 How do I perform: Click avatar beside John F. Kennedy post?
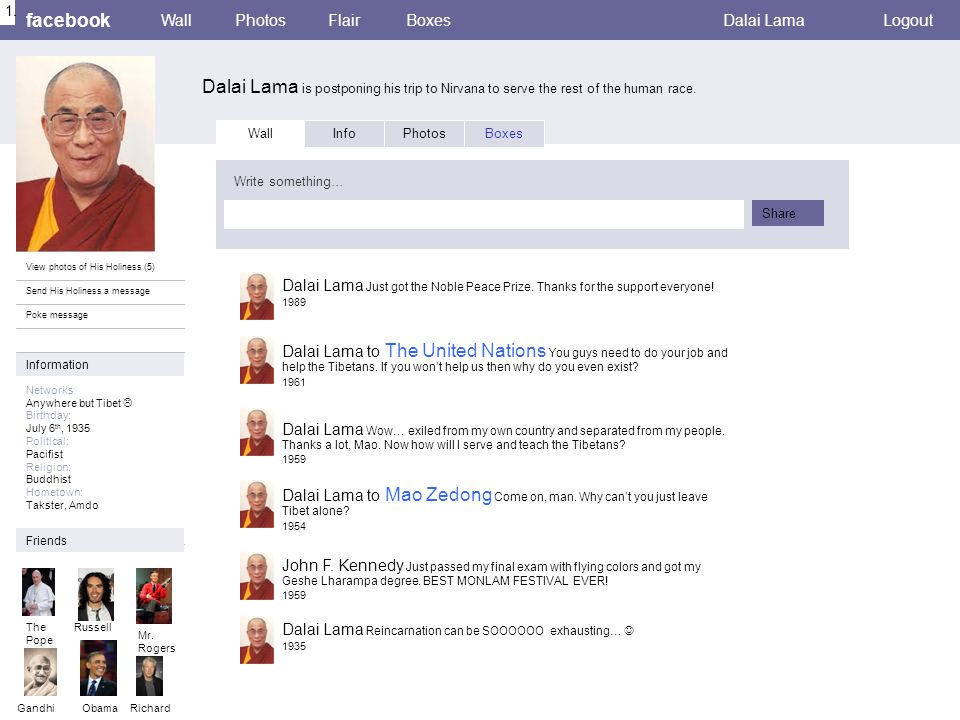[257, 576]
